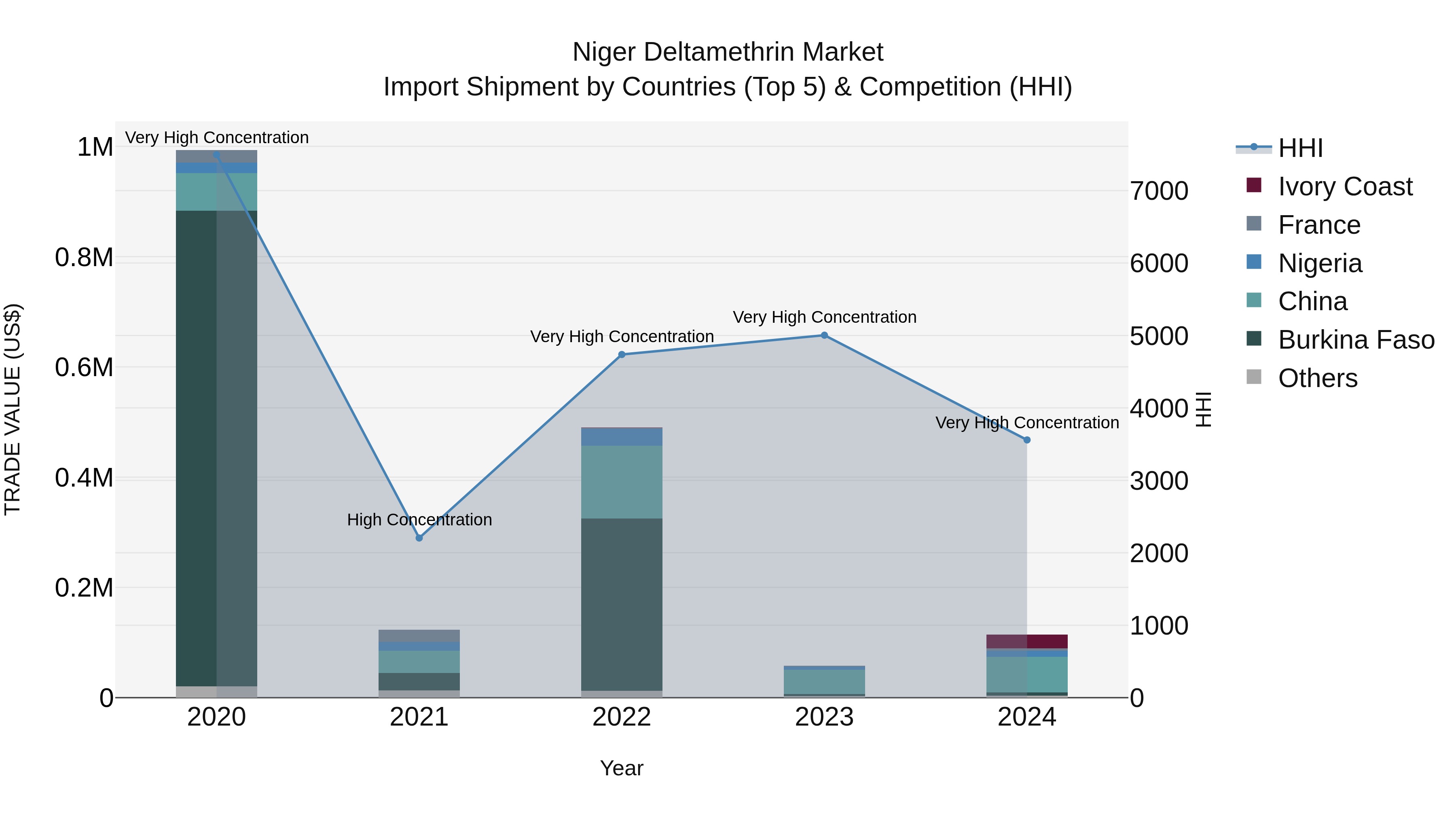Click the '1M' left axis tick label
Image resolution: width=1456 pixels, height=819 pixels.
pos(95,147)
